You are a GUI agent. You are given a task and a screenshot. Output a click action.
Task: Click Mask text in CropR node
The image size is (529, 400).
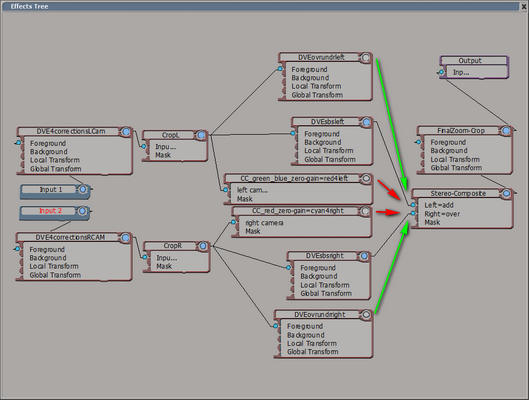(164, 266)
